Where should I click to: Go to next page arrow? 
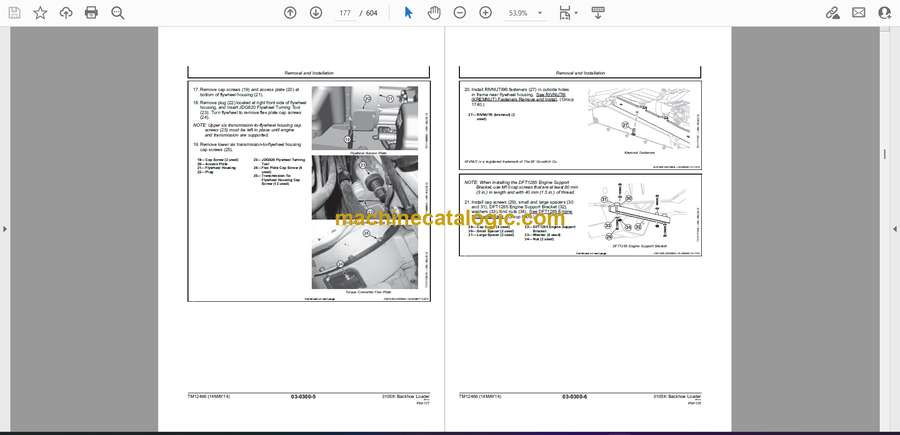point(316,13)
